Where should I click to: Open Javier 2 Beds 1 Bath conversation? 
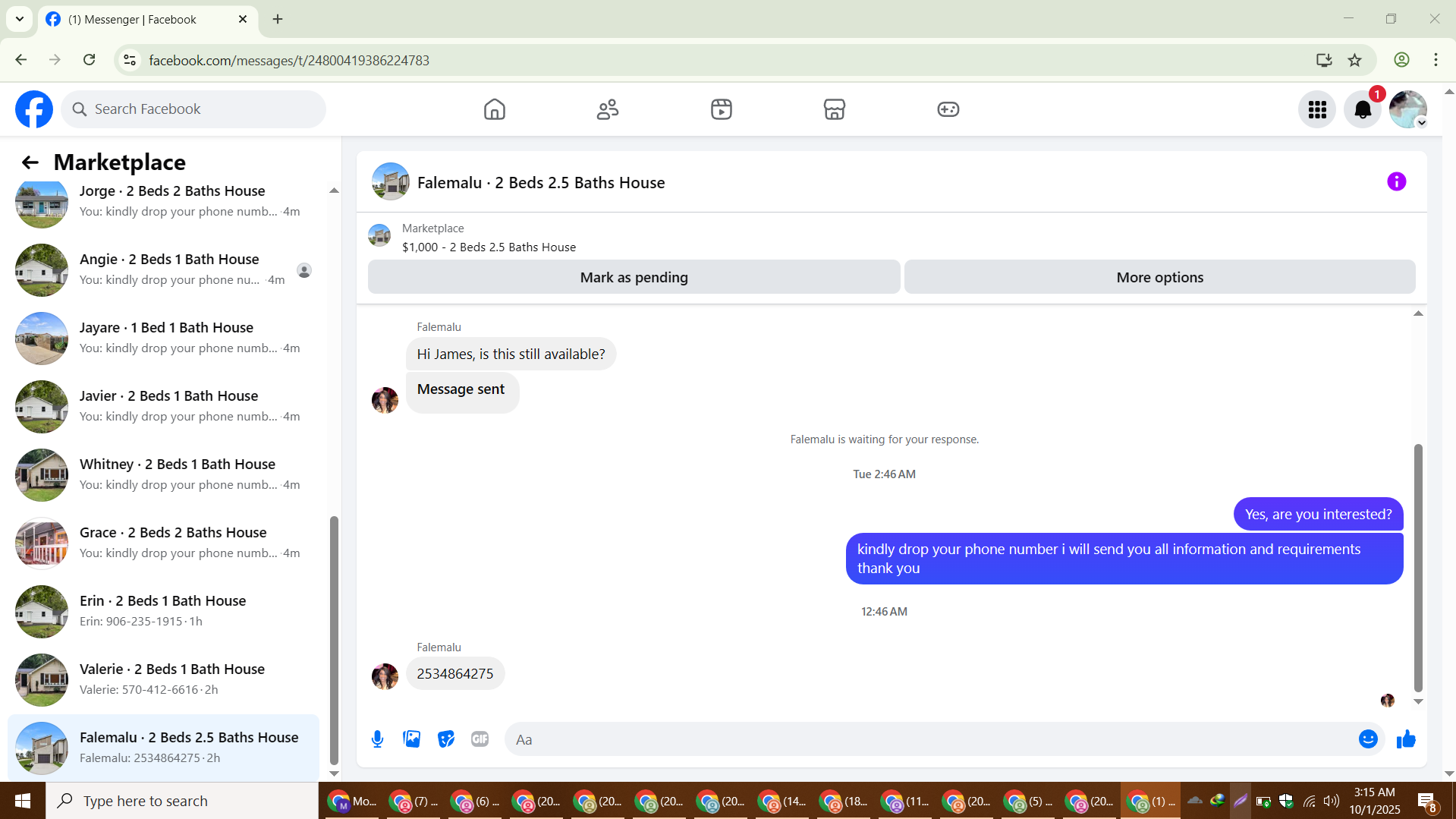click(x=163, y=407)
